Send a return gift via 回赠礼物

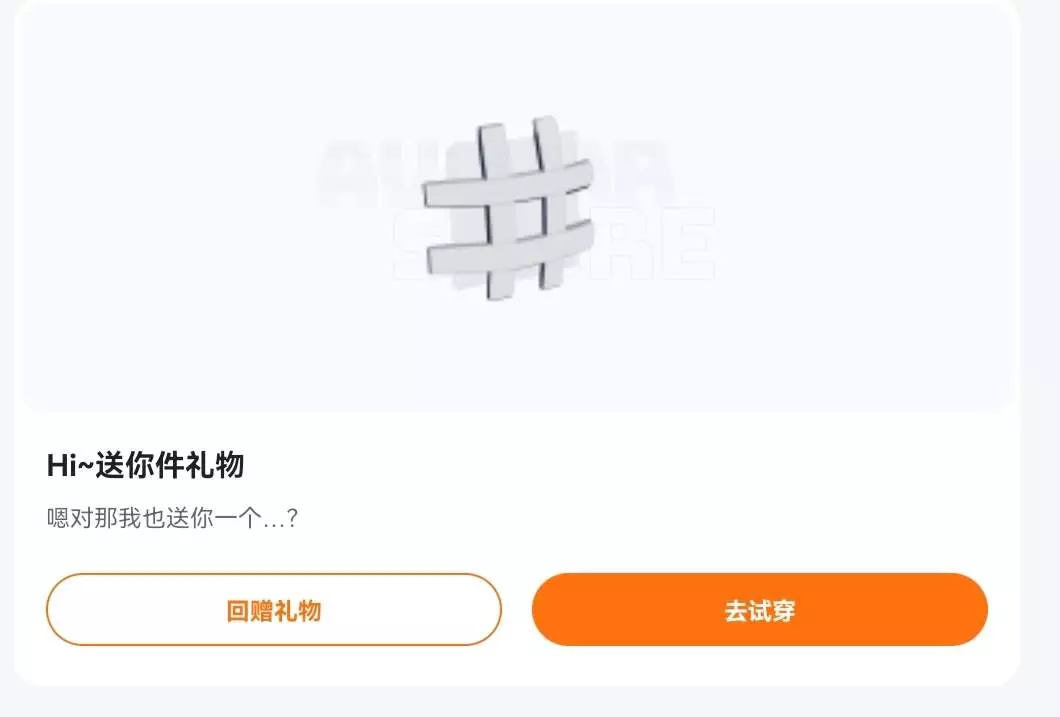click(x=274, y=610)
